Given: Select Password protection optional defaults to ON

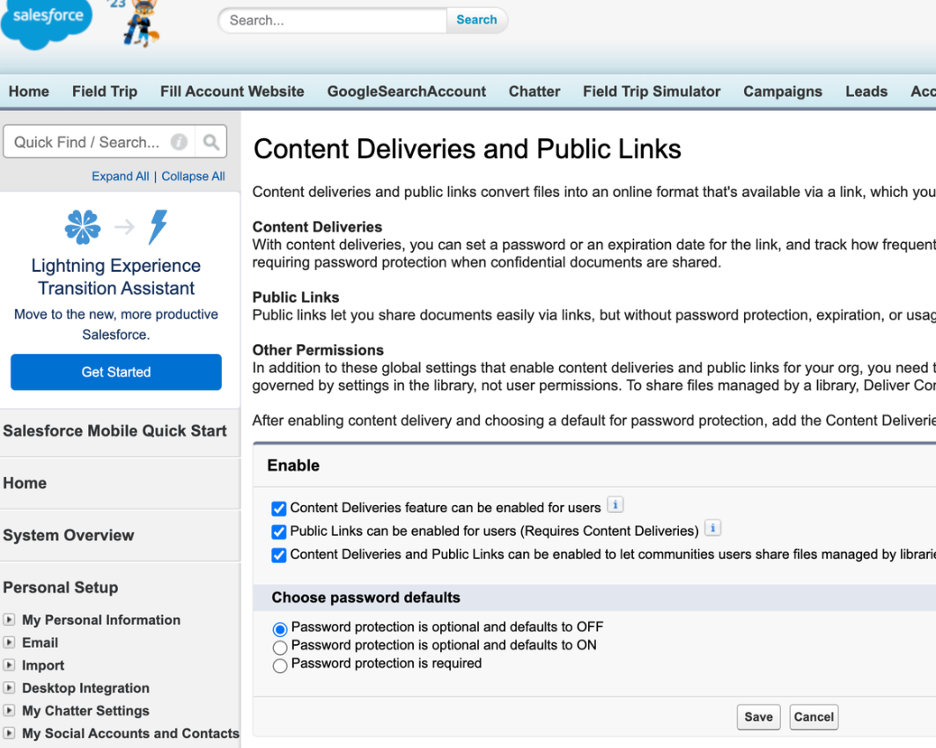Looking at the screenshot, I should point(280,647).
